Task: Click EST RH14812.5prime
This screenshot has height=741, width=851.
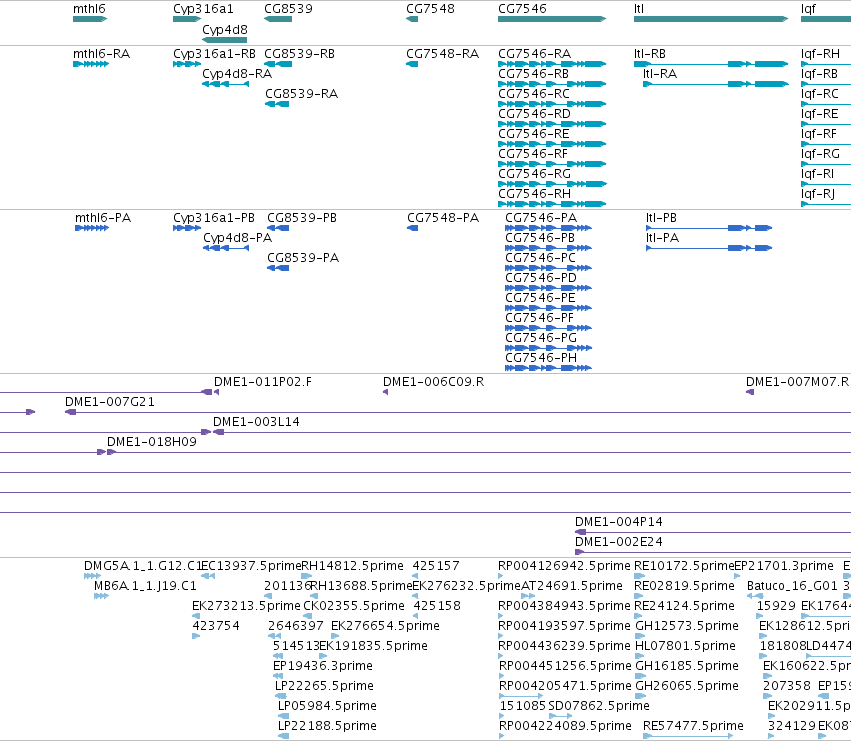Action: 352,566
